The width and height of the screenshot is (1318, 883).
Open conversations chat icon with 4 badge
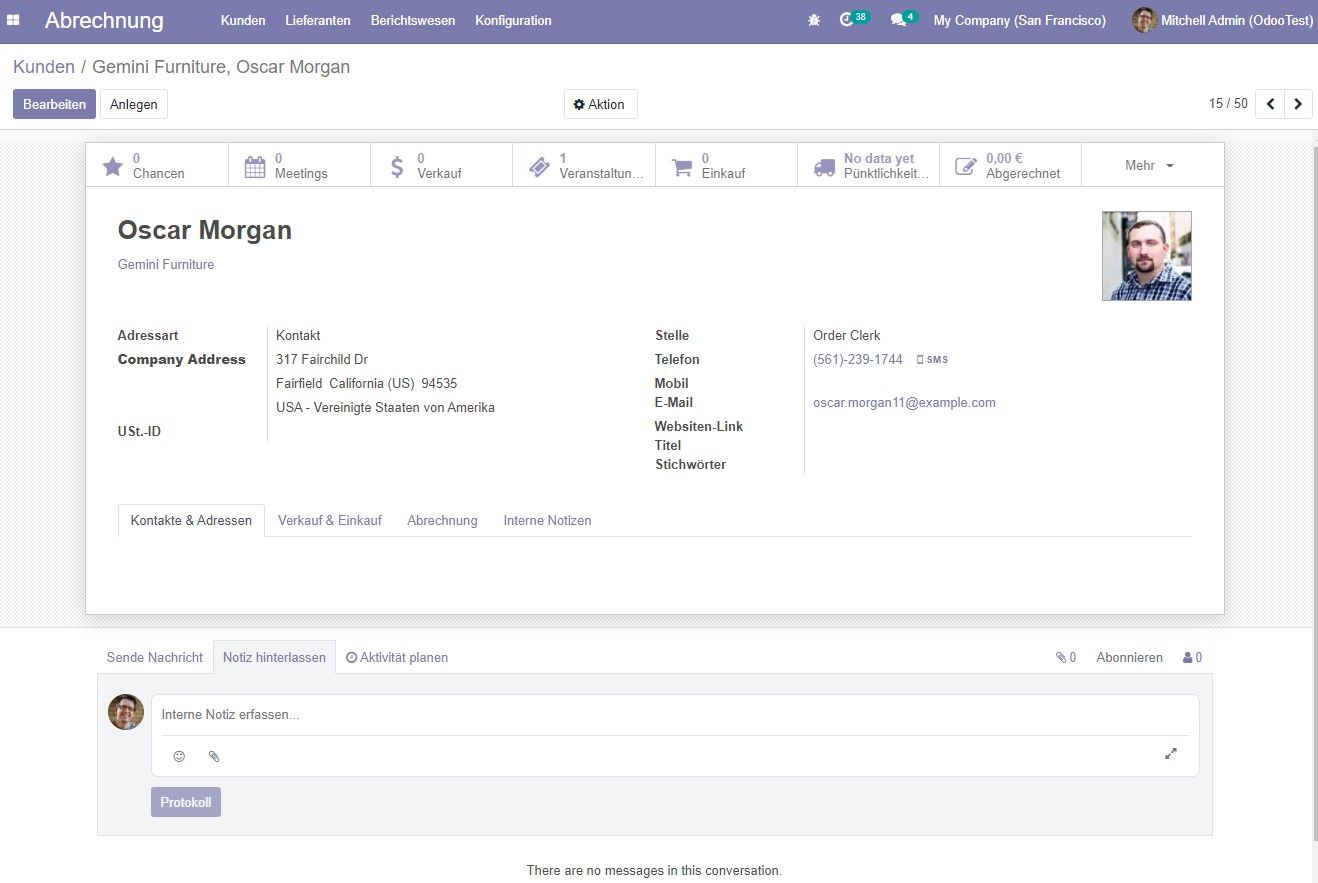point(901,20)
